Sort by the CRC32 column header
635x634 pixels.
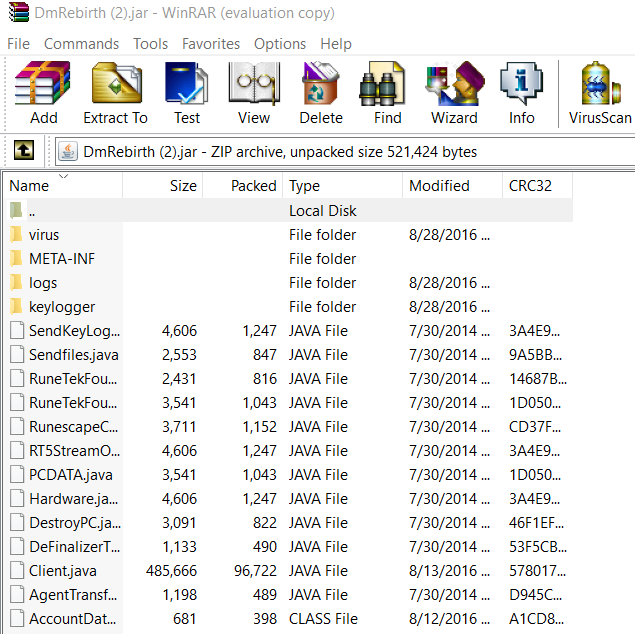(x=538, y=186)
